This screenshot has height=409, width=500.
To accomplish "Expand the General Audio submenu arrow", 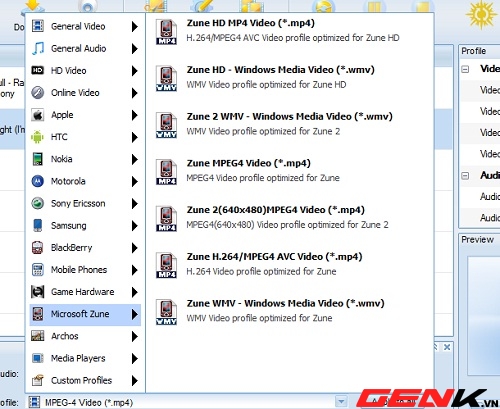I will click(134, 49).
